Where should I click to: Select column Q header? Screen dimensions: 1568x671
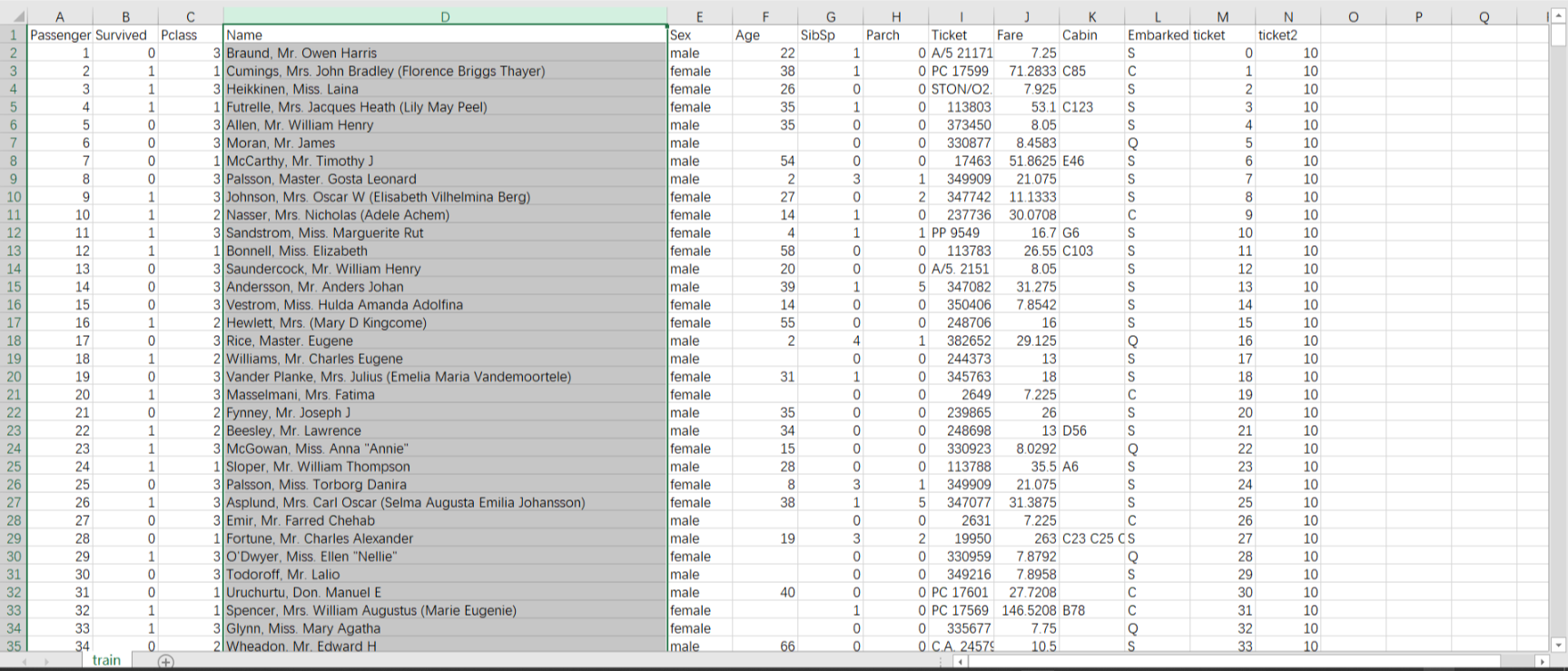(1484, 16)
